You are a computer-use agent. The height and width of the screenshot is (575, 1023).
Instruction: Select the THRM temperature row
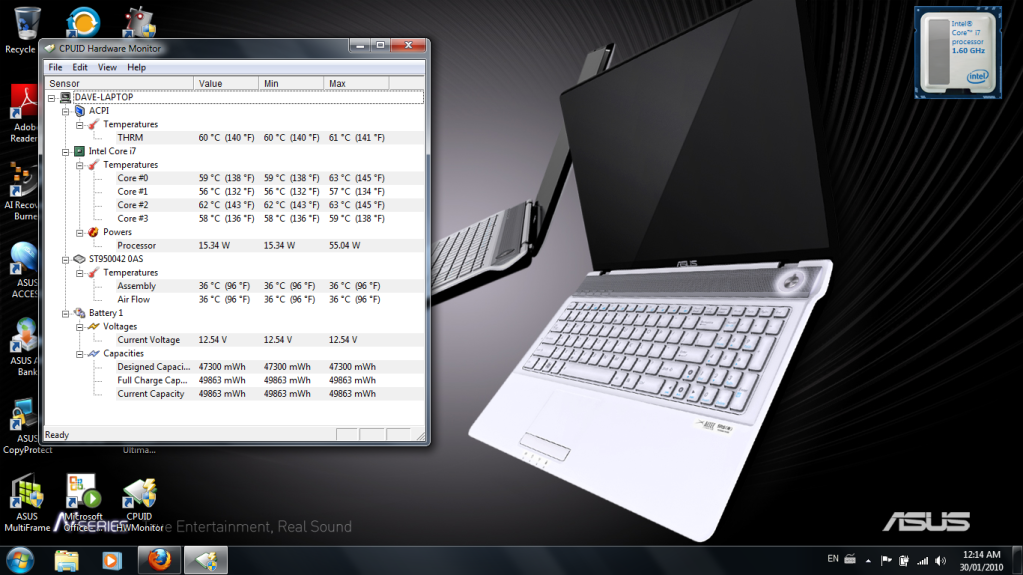pyautogui.click(x=269, y=138)
